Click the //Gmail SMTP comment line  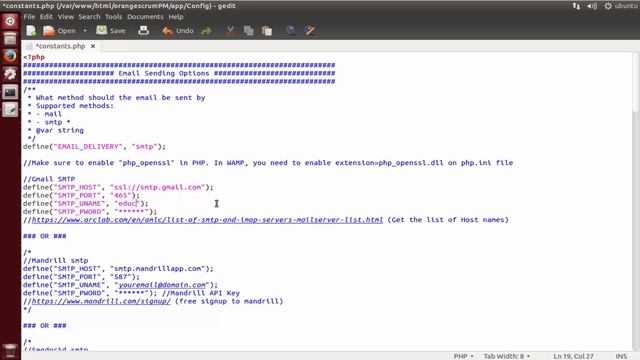pyautogui.click(x=49, y=179)
